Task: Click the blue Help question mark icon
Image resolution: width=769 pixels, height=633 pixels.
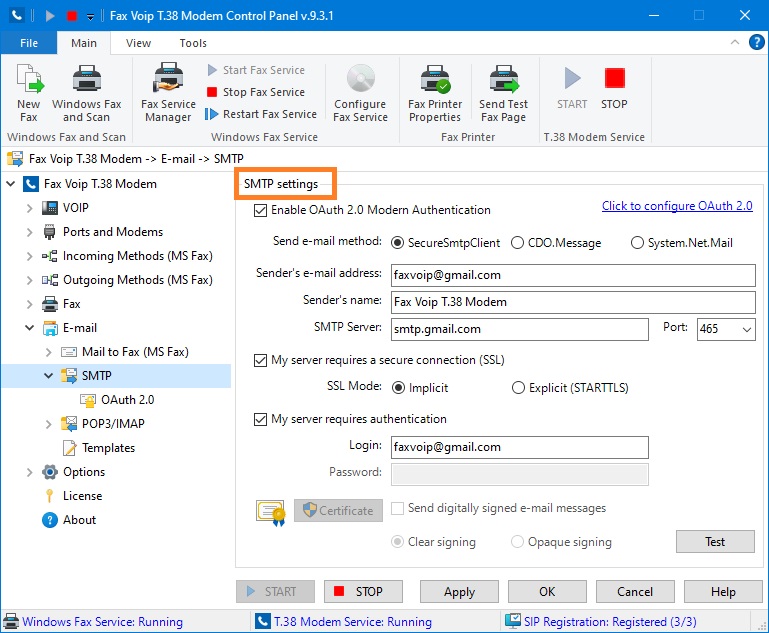Action: pyautogui.click(x=757, y=42)
